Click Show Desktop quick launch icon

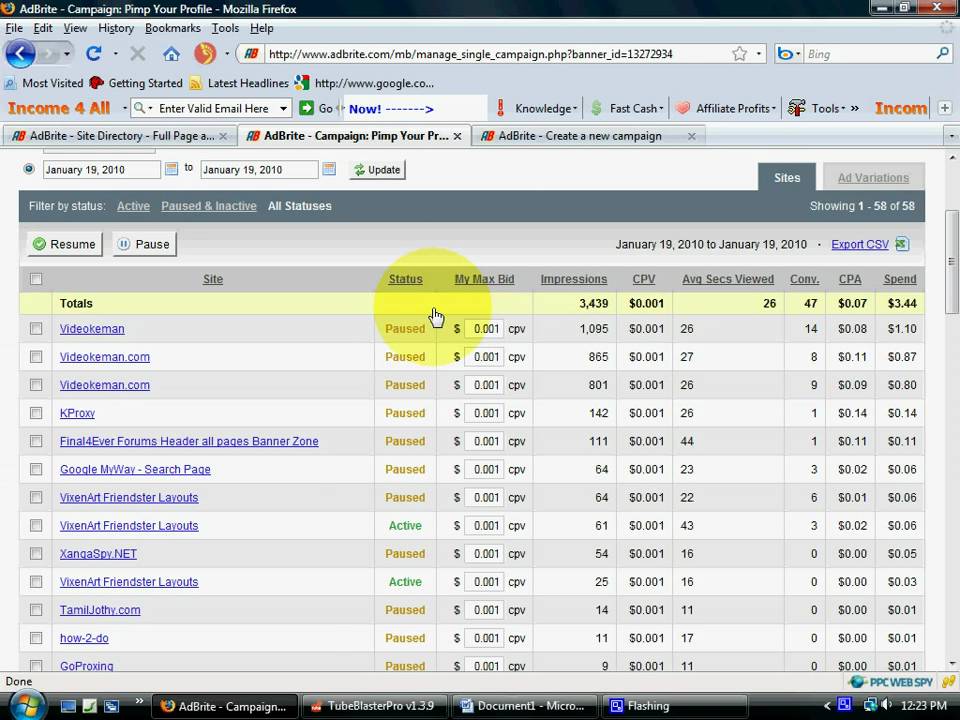69,706
